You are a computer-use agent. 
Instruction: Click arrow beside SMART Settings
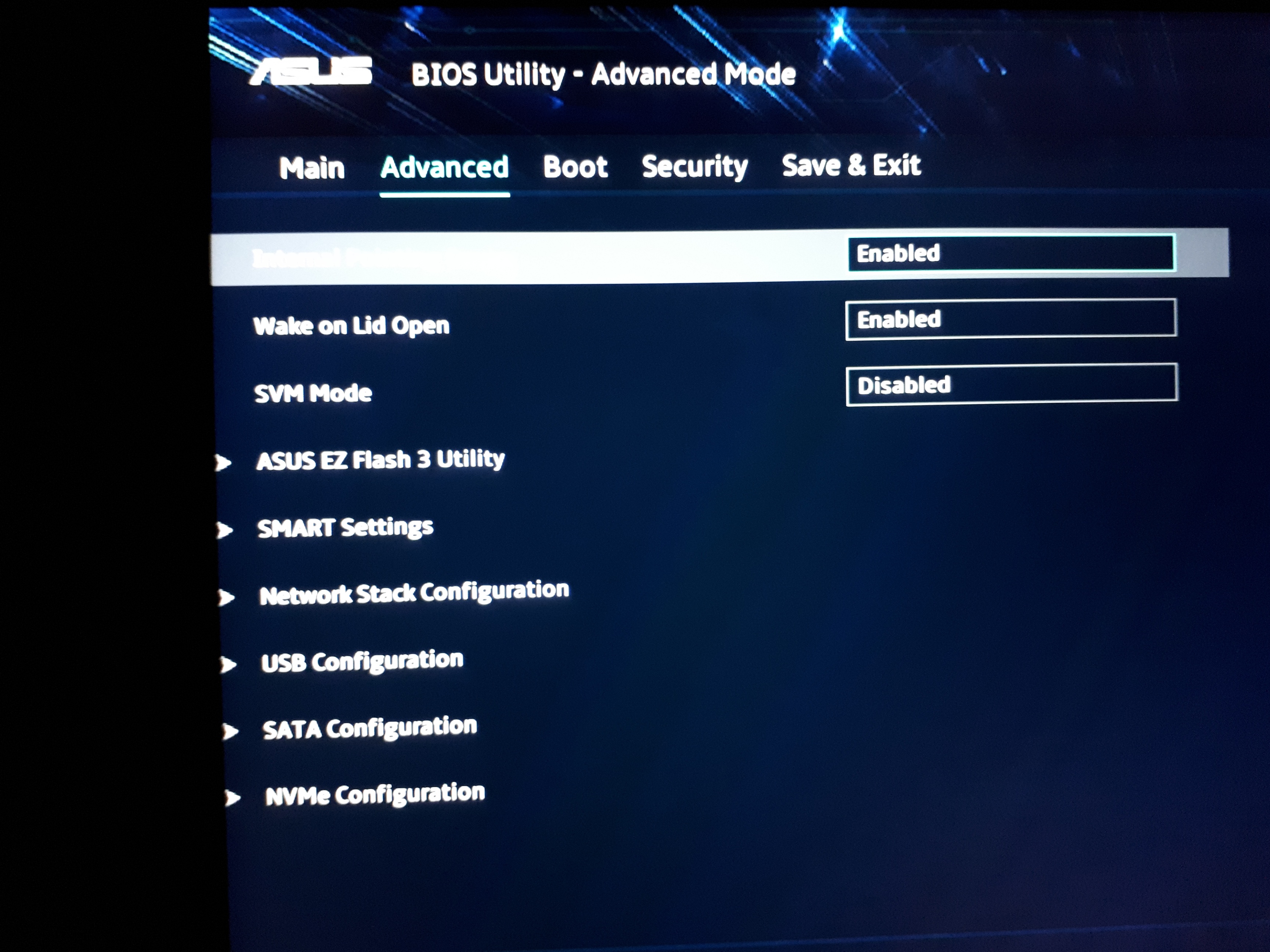(225, 530)
